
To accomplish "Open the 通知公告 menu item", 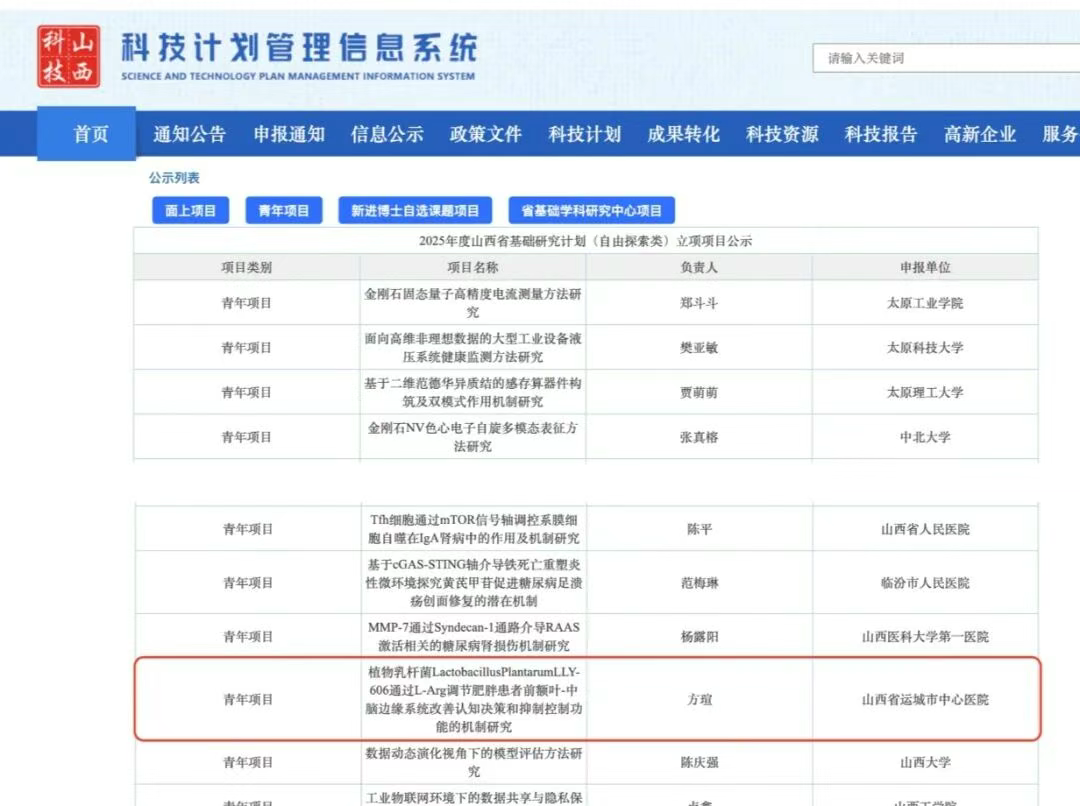I will [189, 134].
